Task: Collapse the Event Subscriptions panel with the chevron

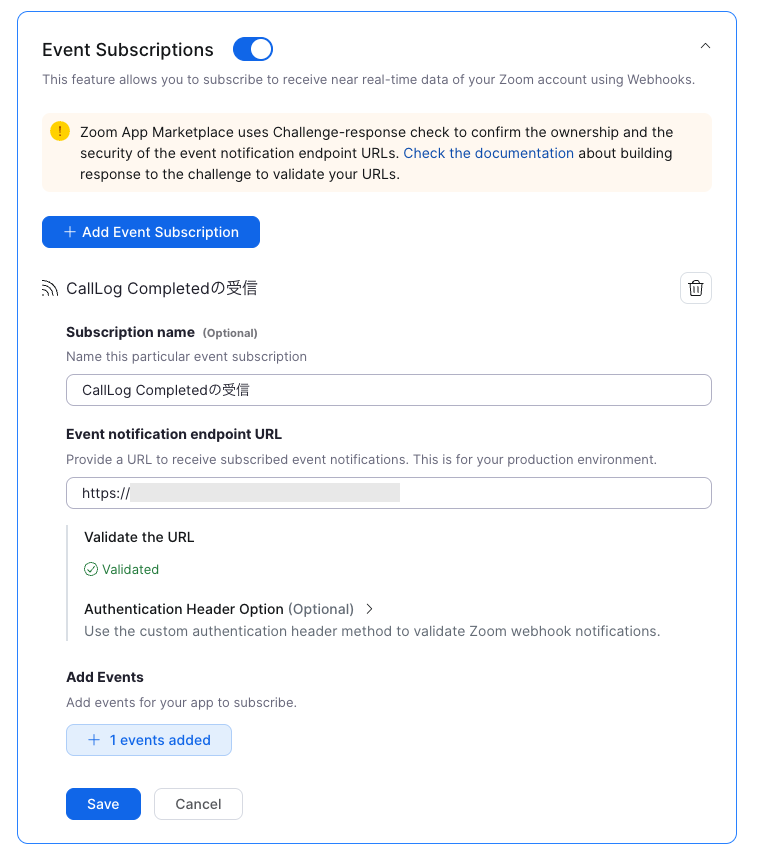Action: (x=705, y=45)
